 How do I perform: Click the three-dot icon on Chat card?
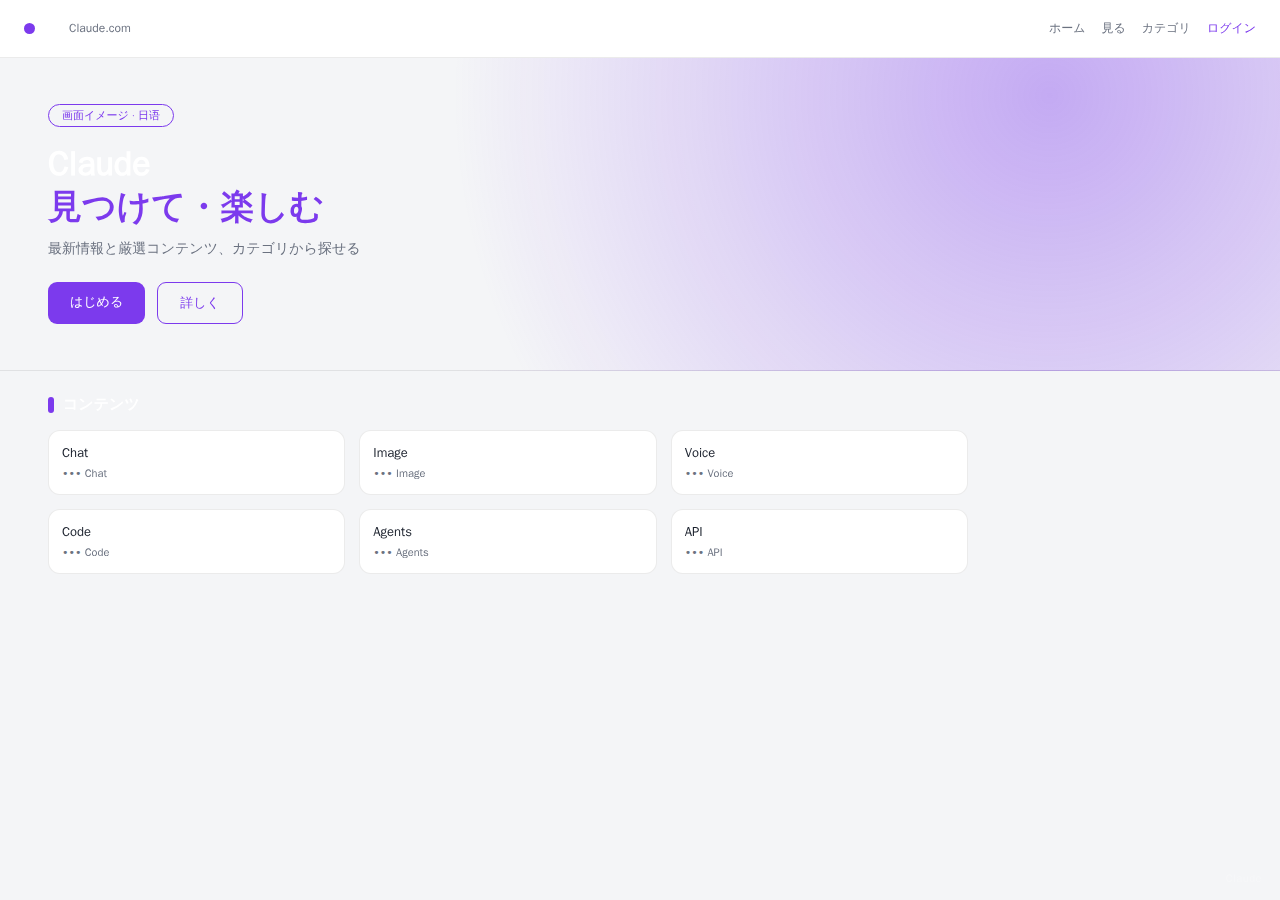click(72, 474)
